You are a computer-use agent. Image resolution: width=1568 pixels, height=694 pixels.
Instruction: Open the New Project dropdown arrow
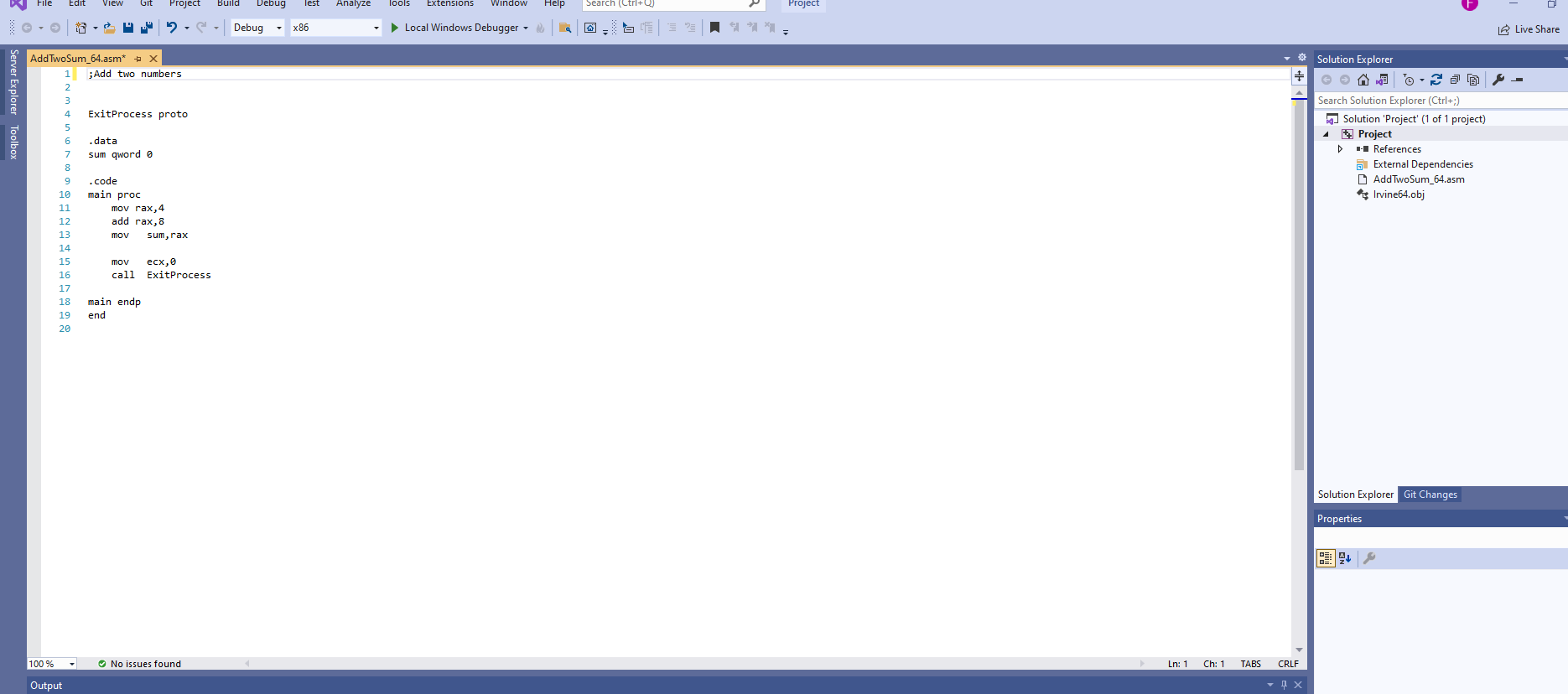click(95, 28)
